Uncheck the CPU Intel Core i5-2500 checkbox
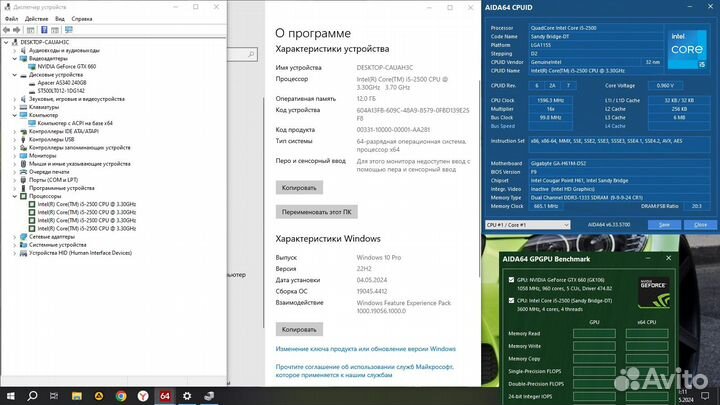 [511, 301]
